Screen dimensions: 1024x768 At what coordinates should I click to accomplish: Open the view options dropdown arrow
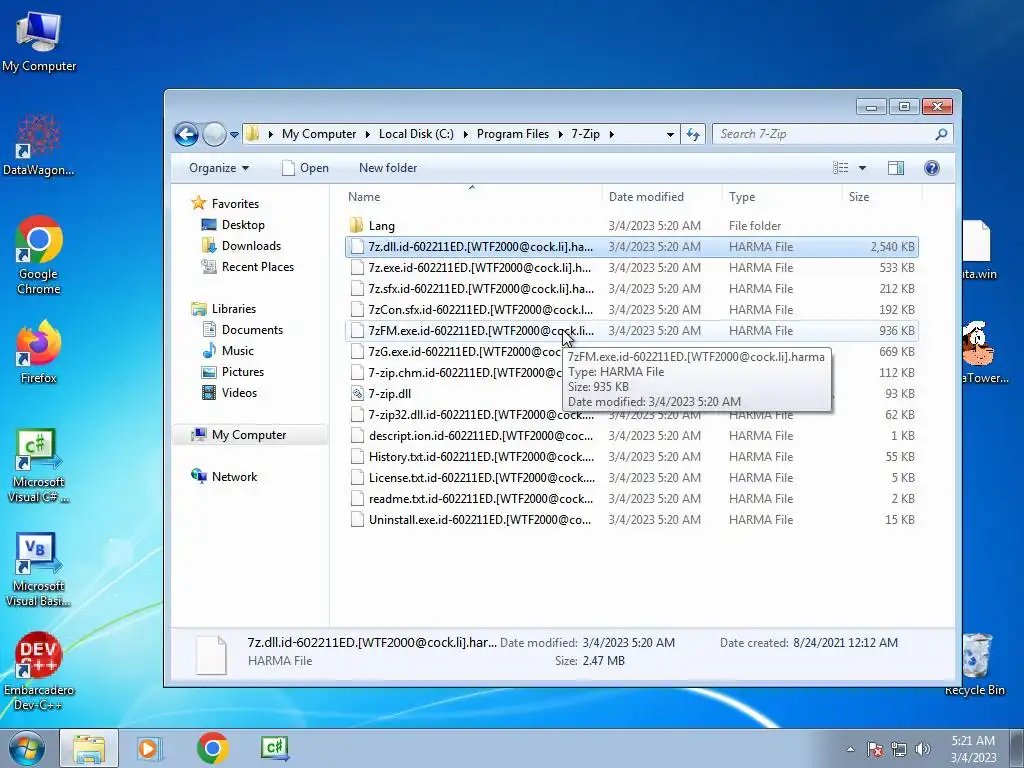(862, 168)
